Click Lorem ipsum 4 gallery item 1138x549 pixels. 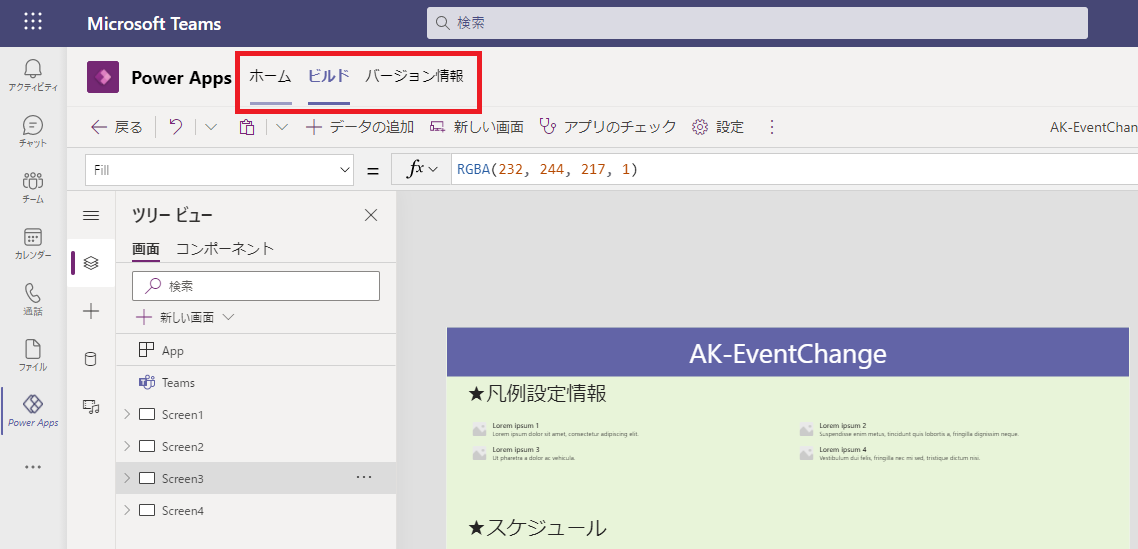pyautogui.click(x=891, y=454)
